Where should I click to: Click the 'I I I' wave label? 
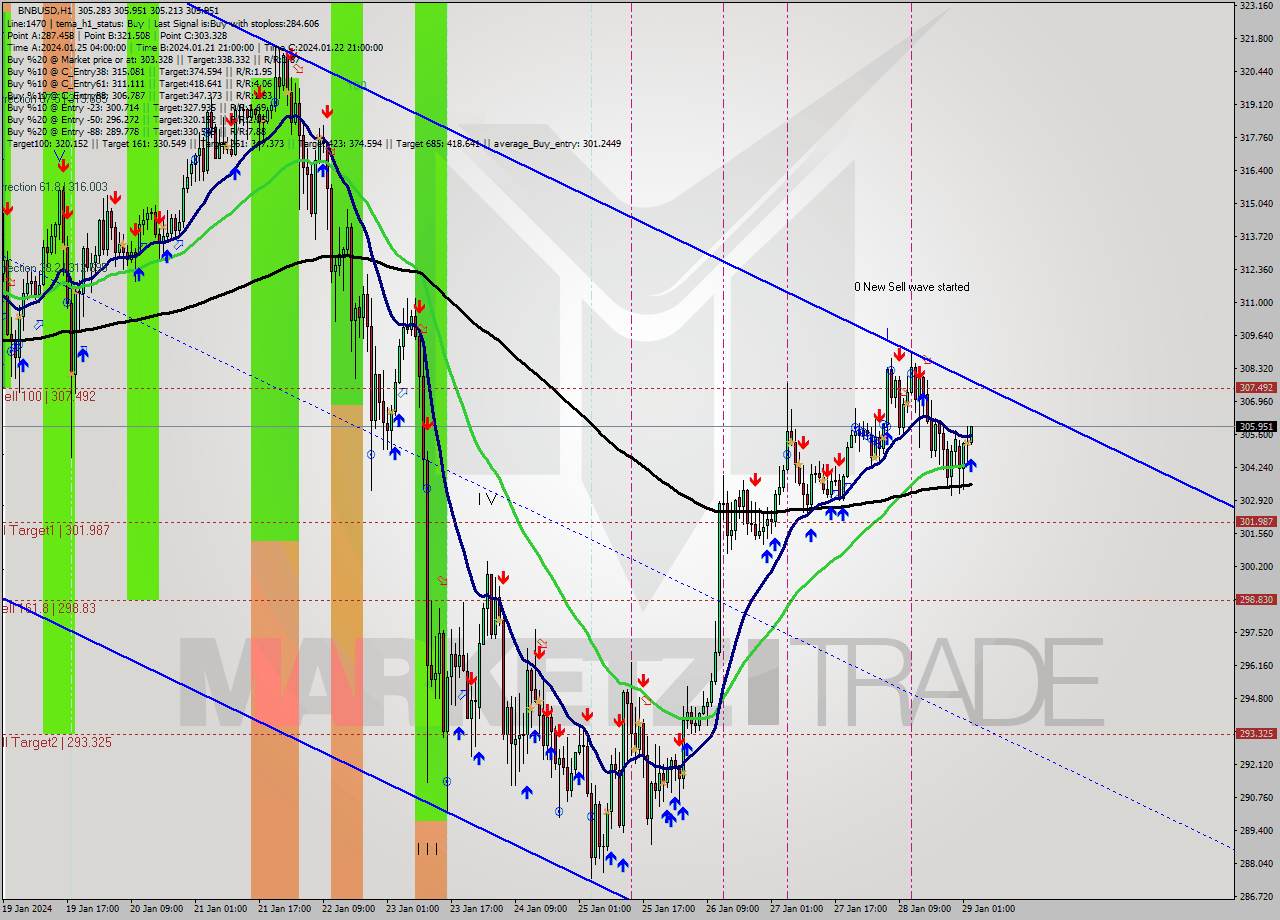pyautogui.click(x=427, y=848)
